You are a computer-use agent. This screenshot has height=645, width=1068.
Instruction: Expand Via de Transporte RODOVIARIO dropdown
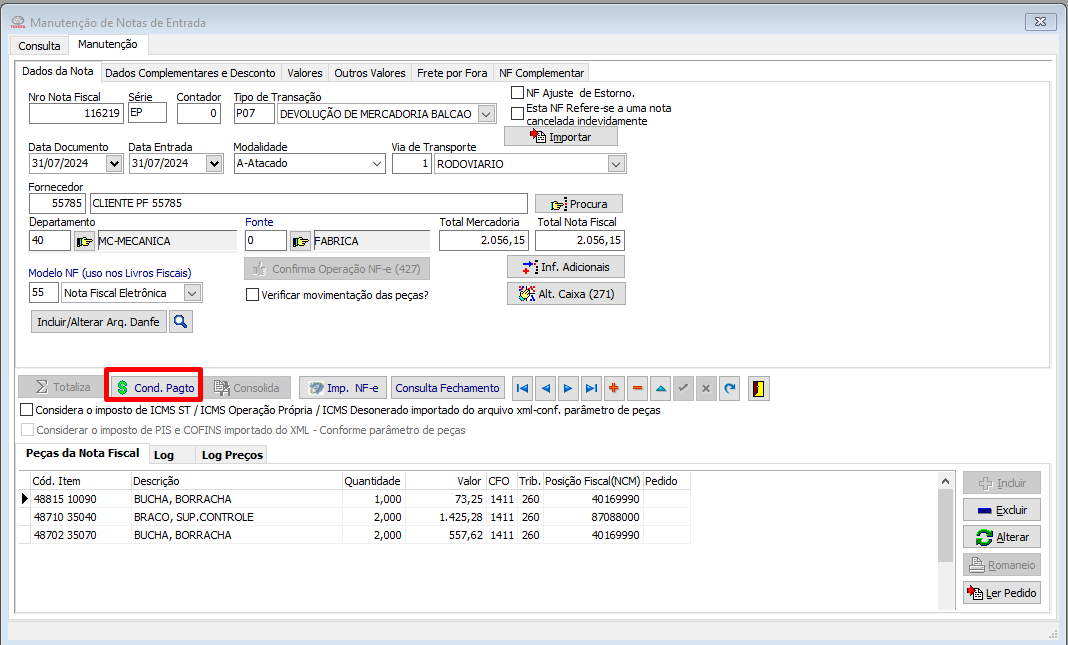pos(616,164)
